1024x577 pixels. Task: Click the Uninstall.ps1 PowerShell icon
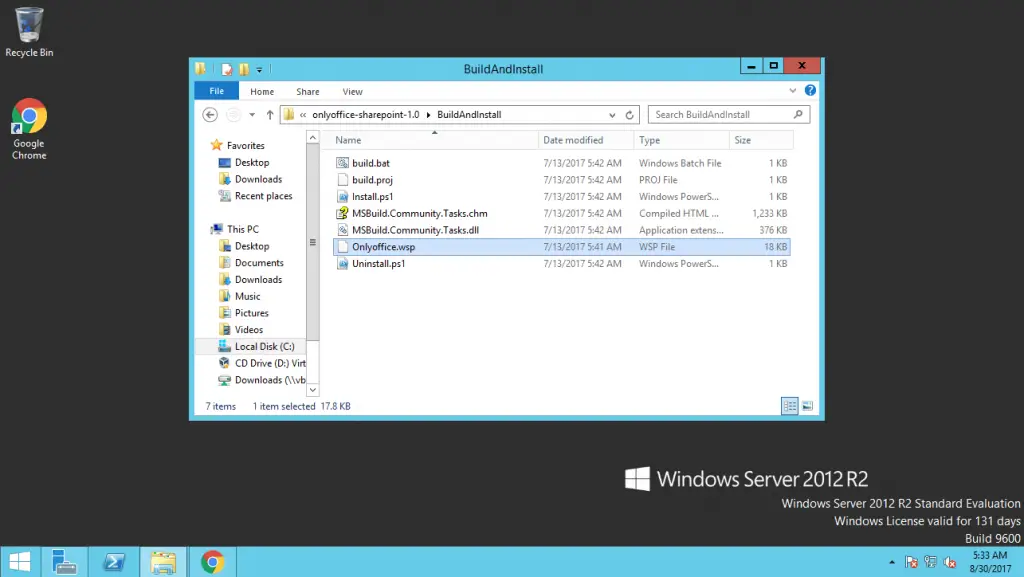click(342, 264)
